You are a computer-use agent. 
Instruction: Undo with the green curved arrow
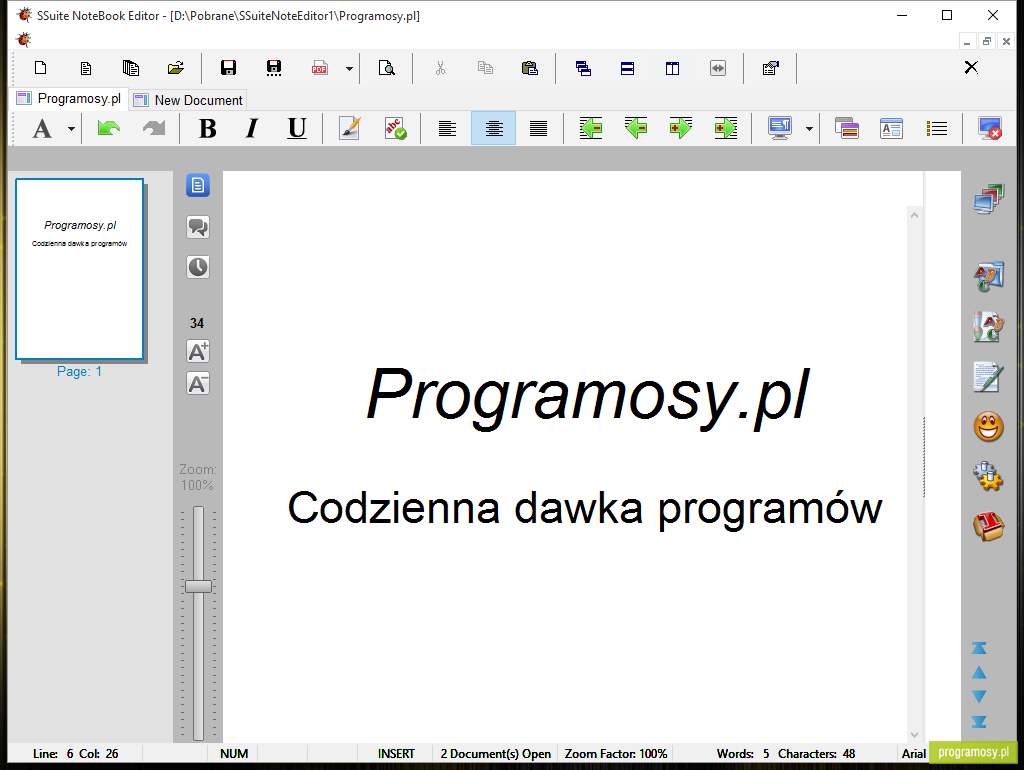pos(108,128)
